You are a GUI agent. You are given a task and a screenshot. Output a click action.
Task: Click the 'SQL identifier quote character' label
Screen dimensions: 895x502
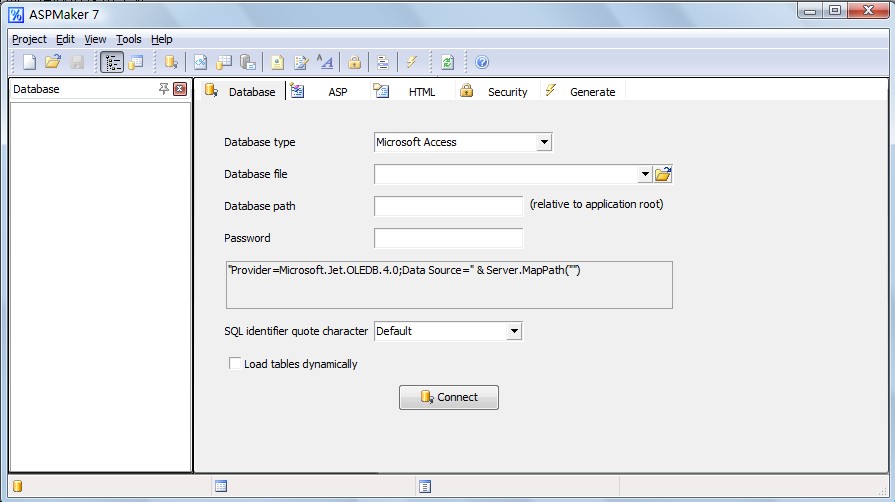point(296,331)
